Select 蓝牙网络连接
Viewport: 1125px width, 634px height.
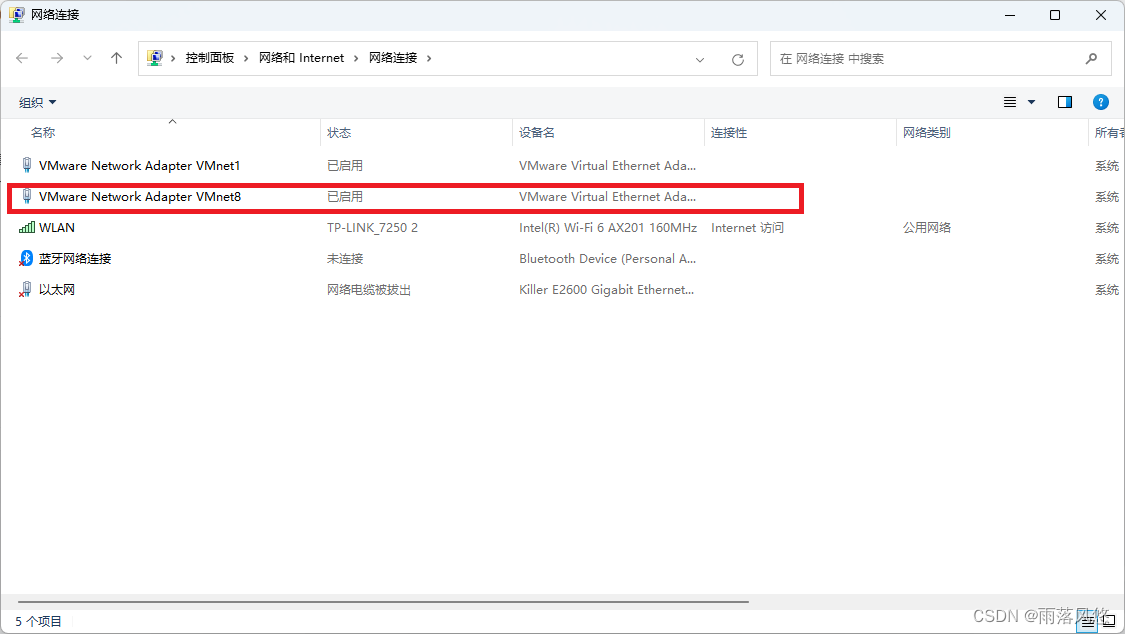75,259
